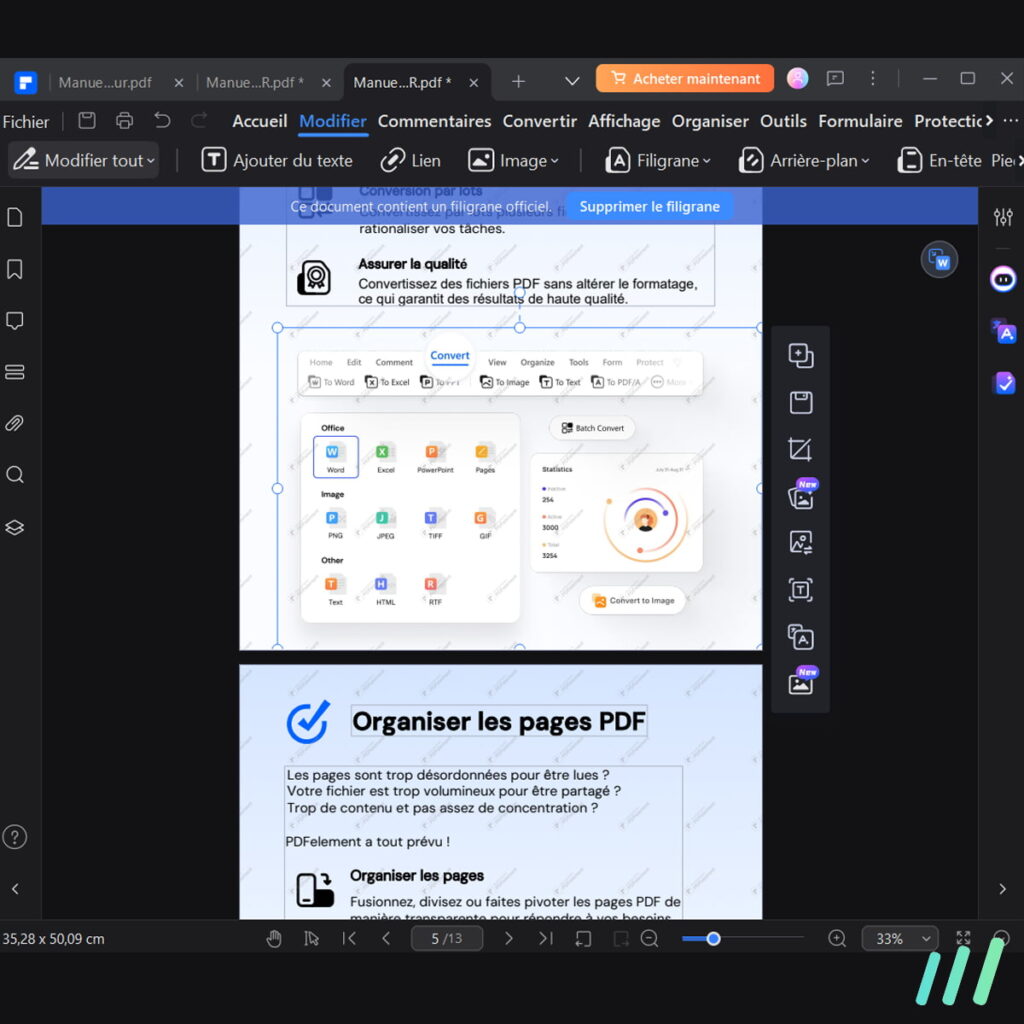Click the crop image icon in floating toolbar

pyautogui.click(x=800, y=449)
